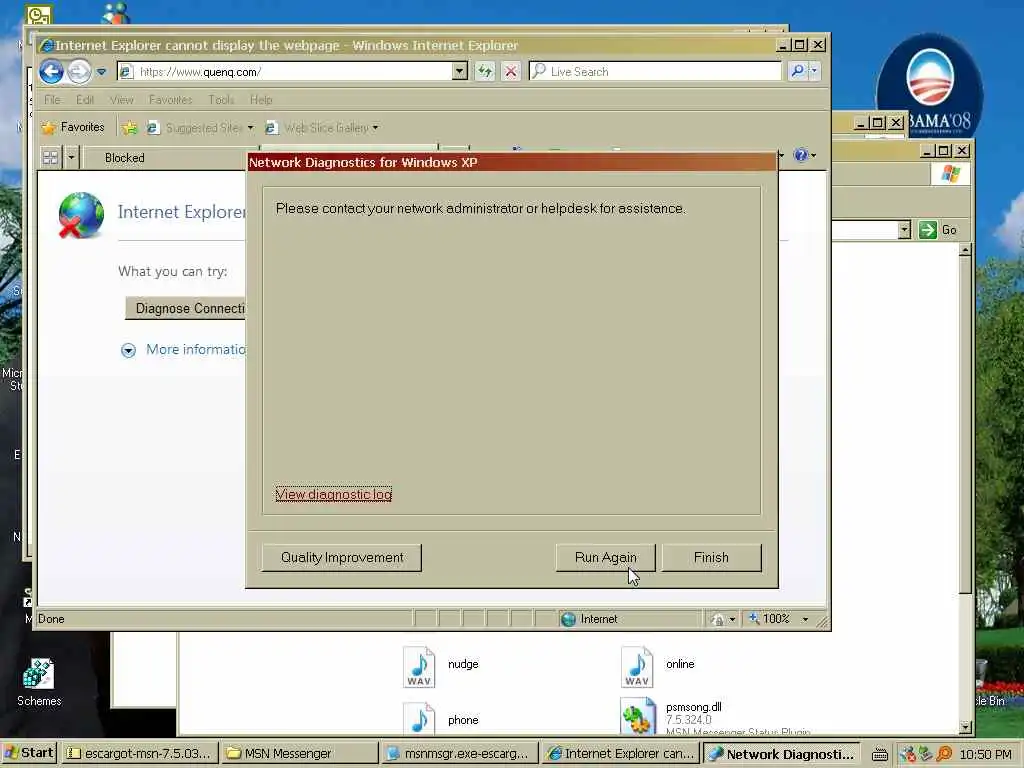Click the red Stop loading icon

(511, 71)
